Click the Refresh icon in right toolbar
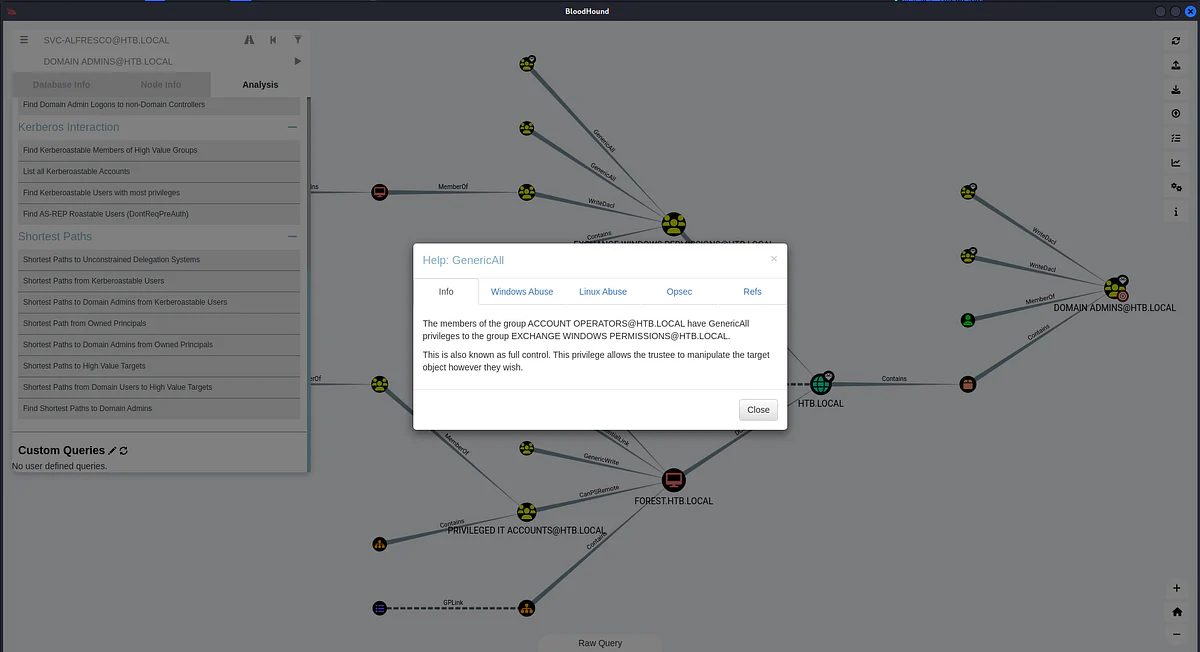This screenshot has height=652, width=1200. pyautogui.click(x=1177, y=41)
